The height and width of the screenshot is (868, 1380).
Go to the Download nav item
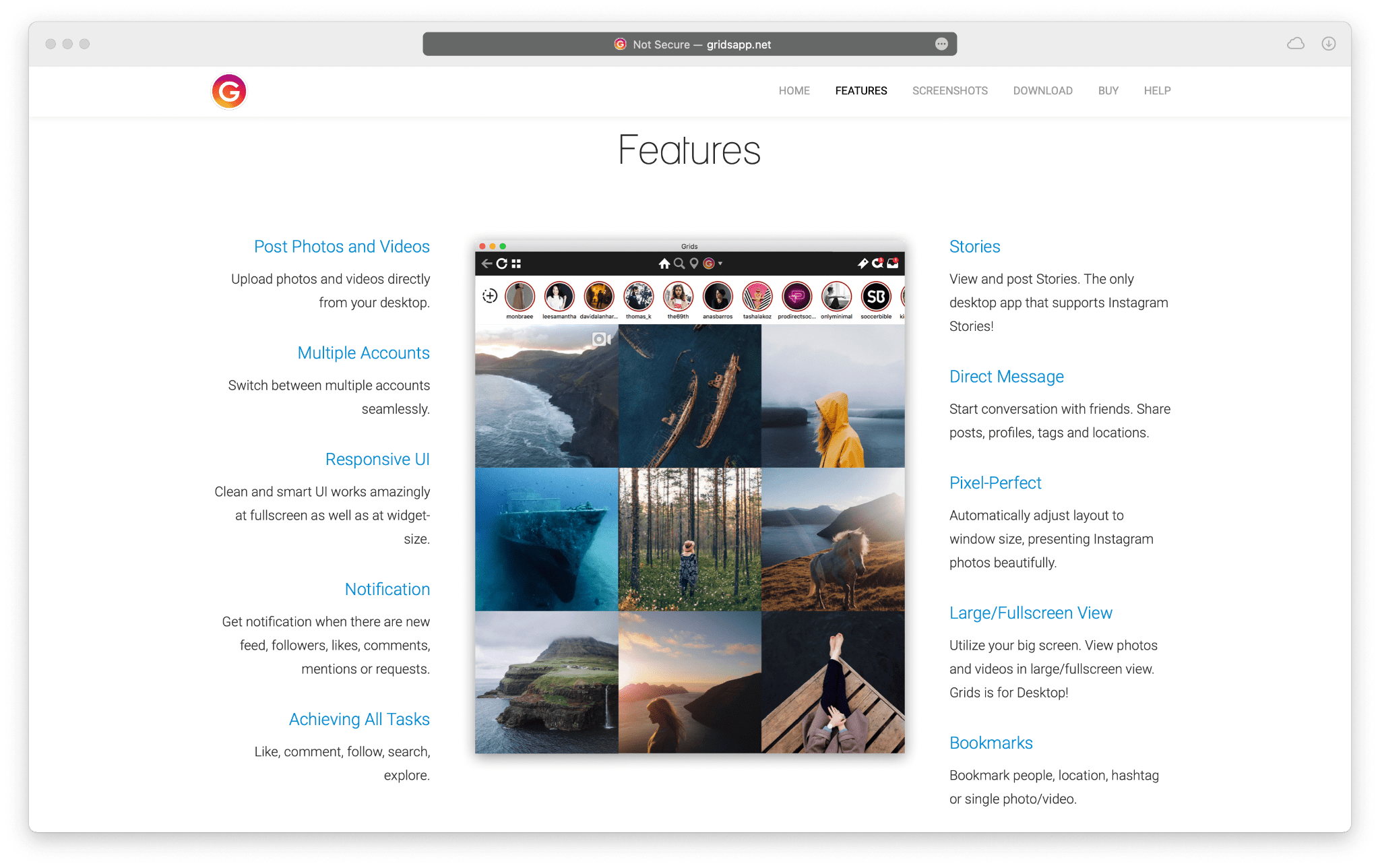[1042, 91]
